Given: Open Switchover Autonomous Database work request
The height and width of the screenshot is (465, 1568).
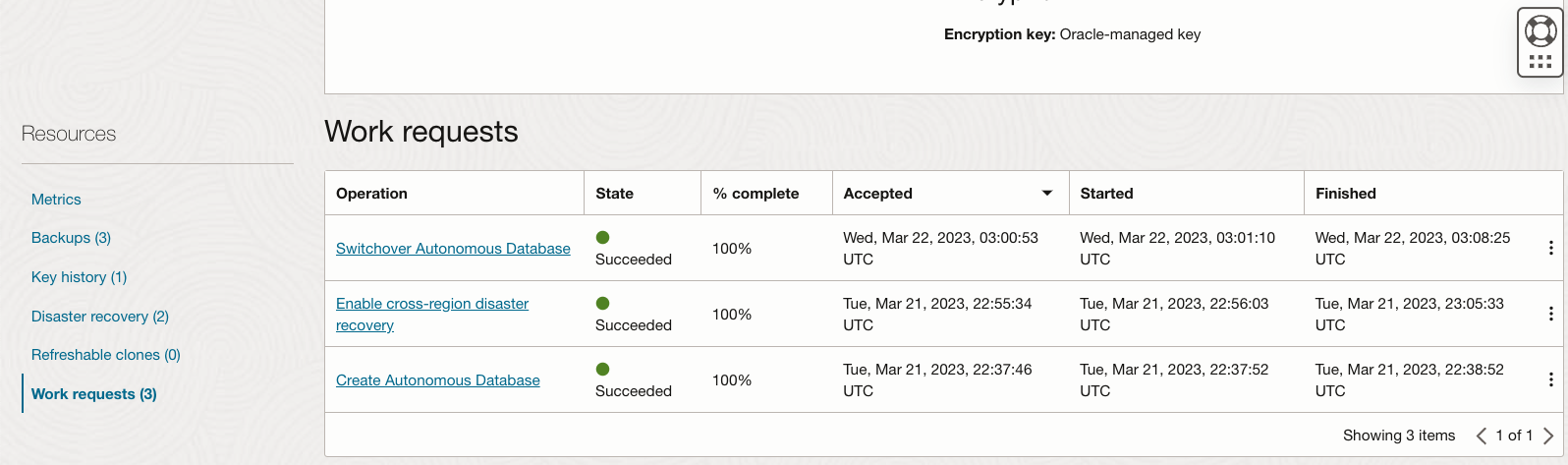Looking at the screenshot, I should click(453, 249).
